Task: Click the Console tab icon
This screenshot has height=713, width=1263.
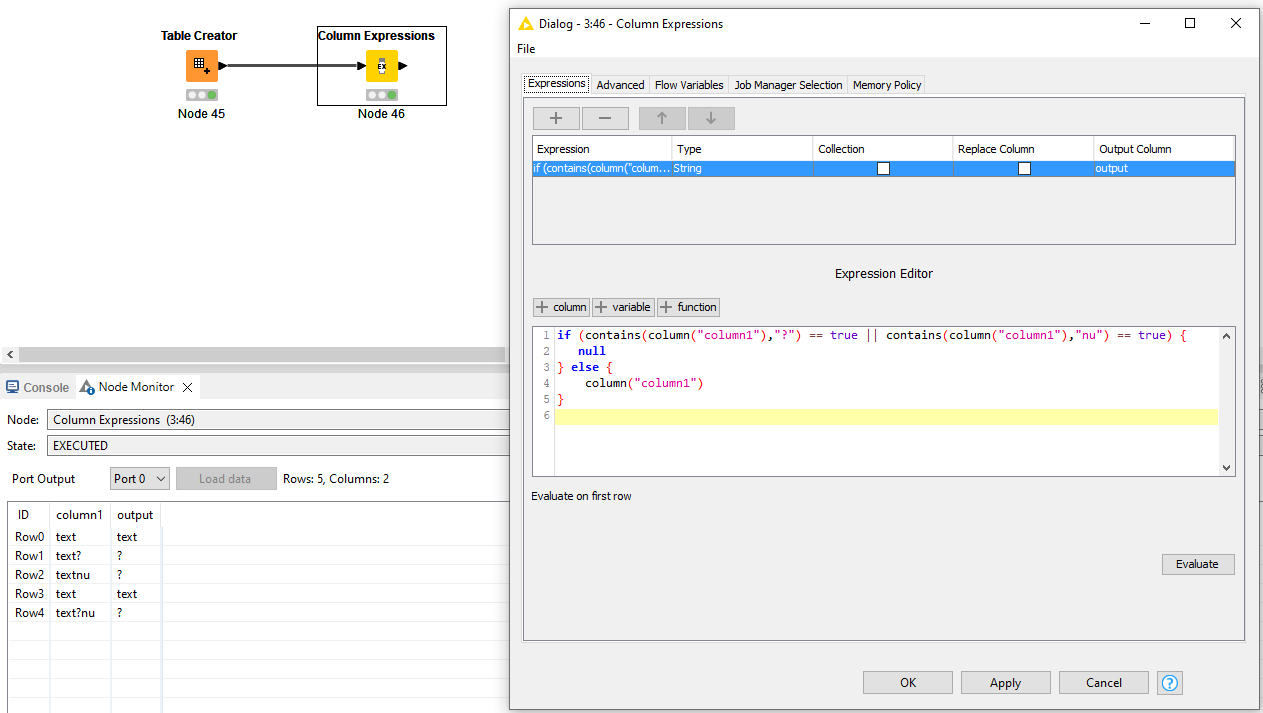Action: 13,387
